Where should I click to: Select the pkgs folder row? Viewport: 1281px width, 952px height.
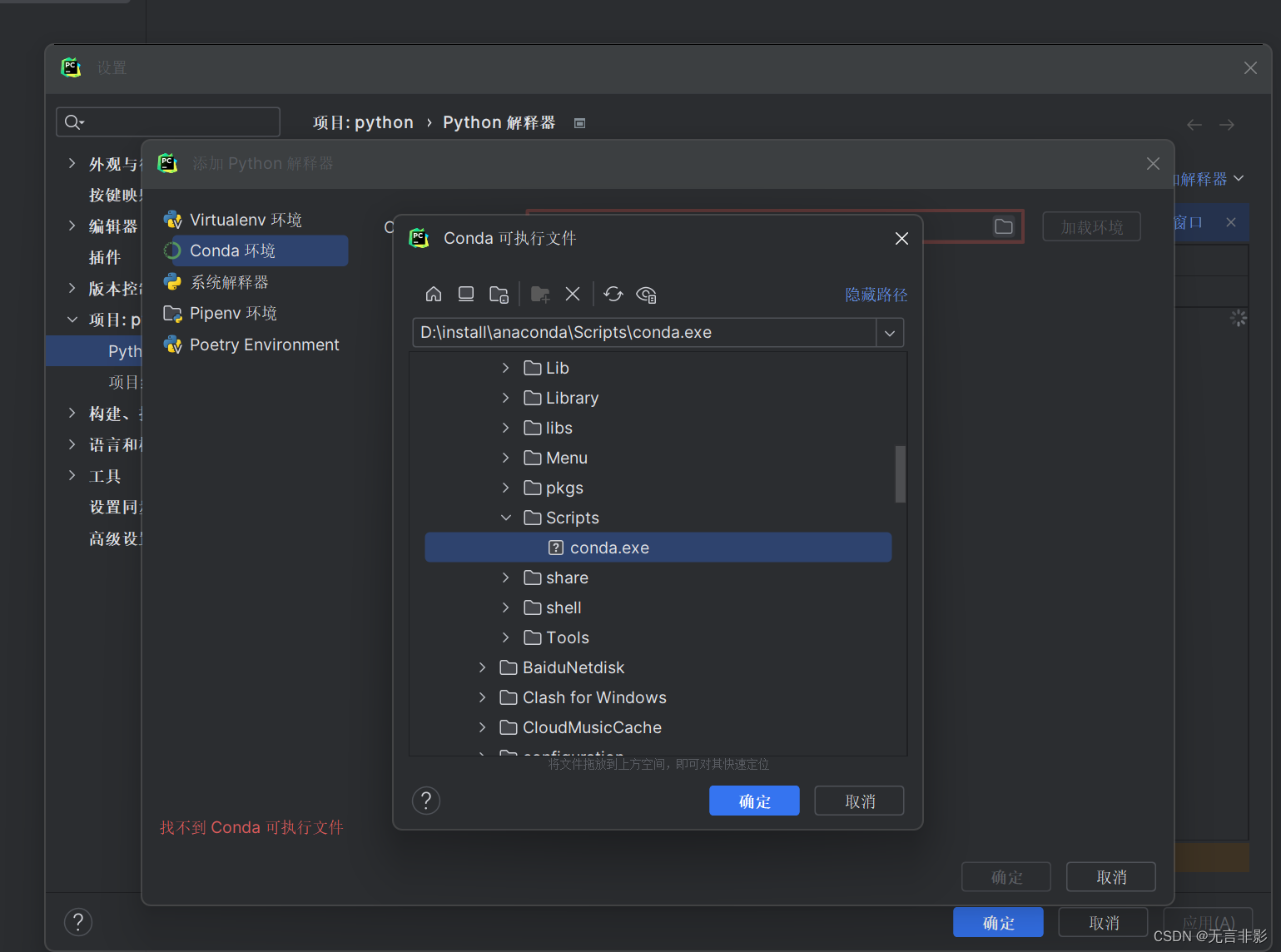[x=658, y=488]
